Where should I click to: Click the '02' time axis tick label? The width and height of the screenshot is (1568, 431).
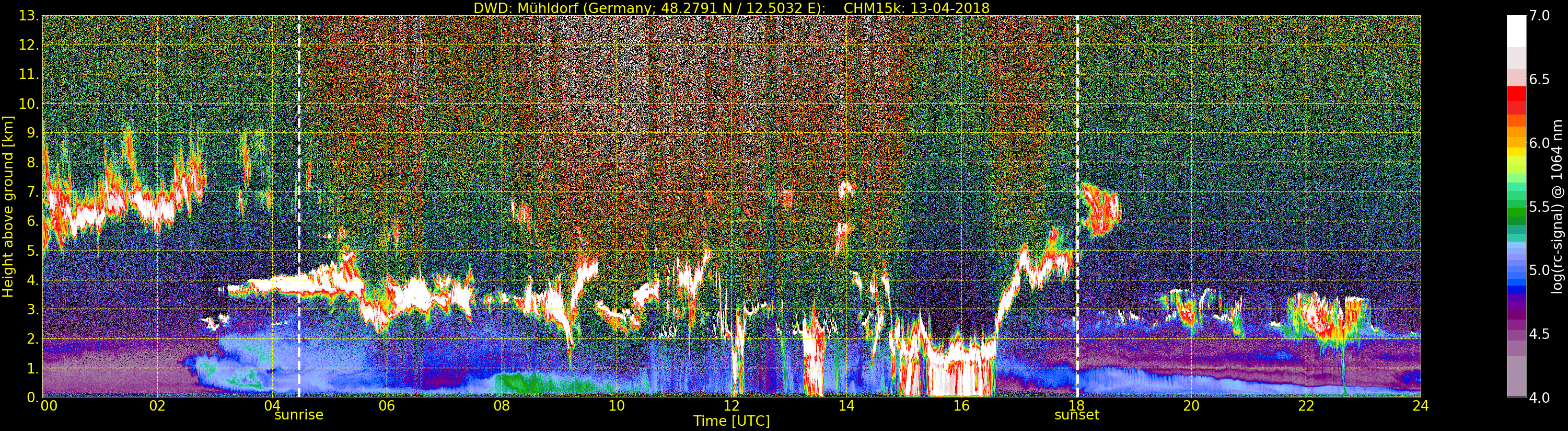(x=157, y=406)
